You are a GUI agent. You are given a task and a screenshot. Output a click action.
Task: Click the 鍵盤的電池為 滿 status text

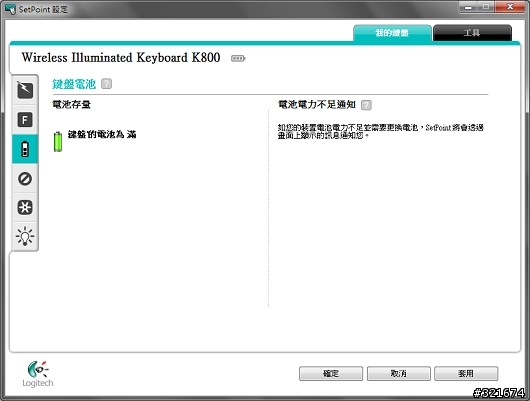point(102,134)
